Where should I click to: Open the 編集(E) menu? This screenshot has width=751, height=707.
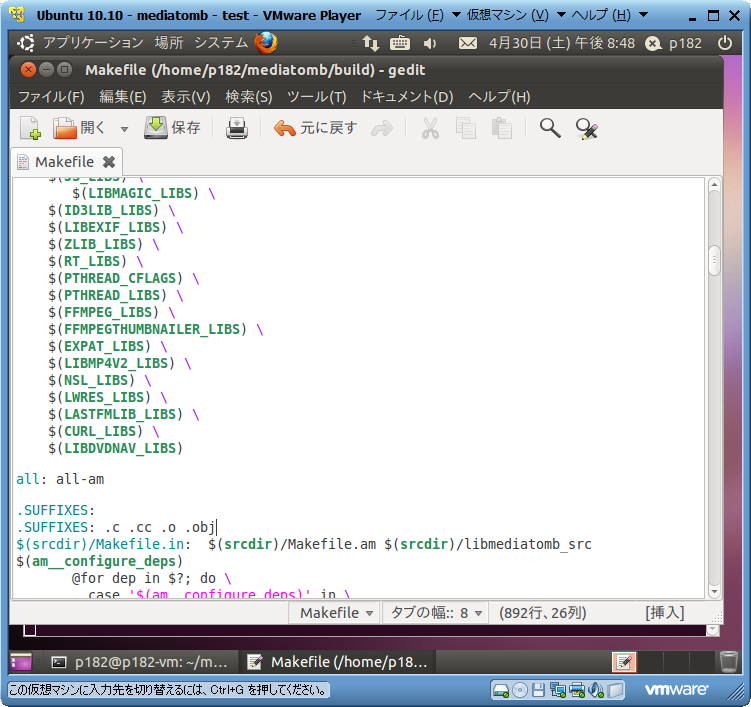(123, 97)
